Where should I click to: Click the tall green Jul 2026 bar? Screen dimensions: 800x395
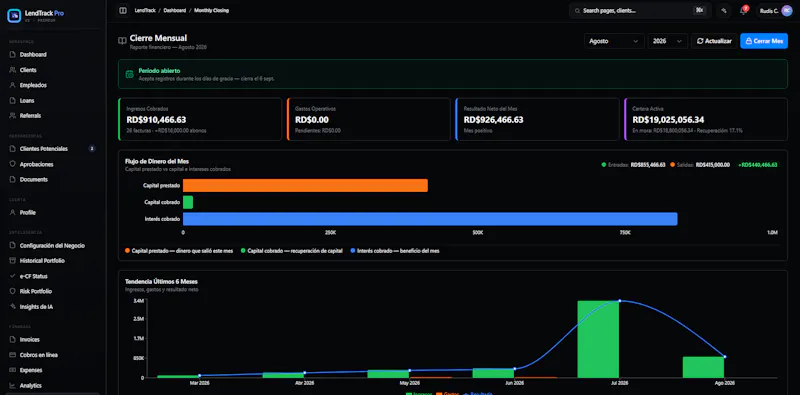point(598,339)
